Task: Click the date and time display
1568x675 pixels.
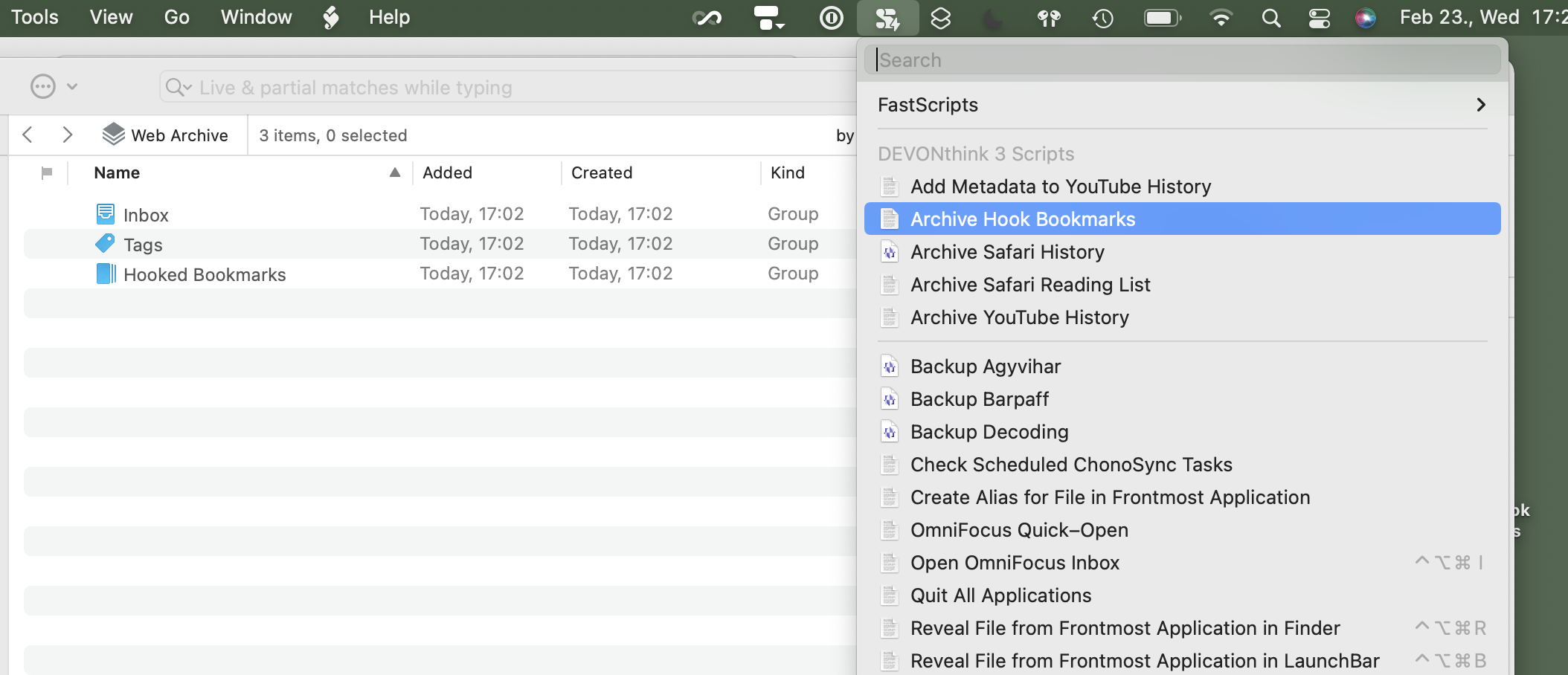Action: (1482, 17)
